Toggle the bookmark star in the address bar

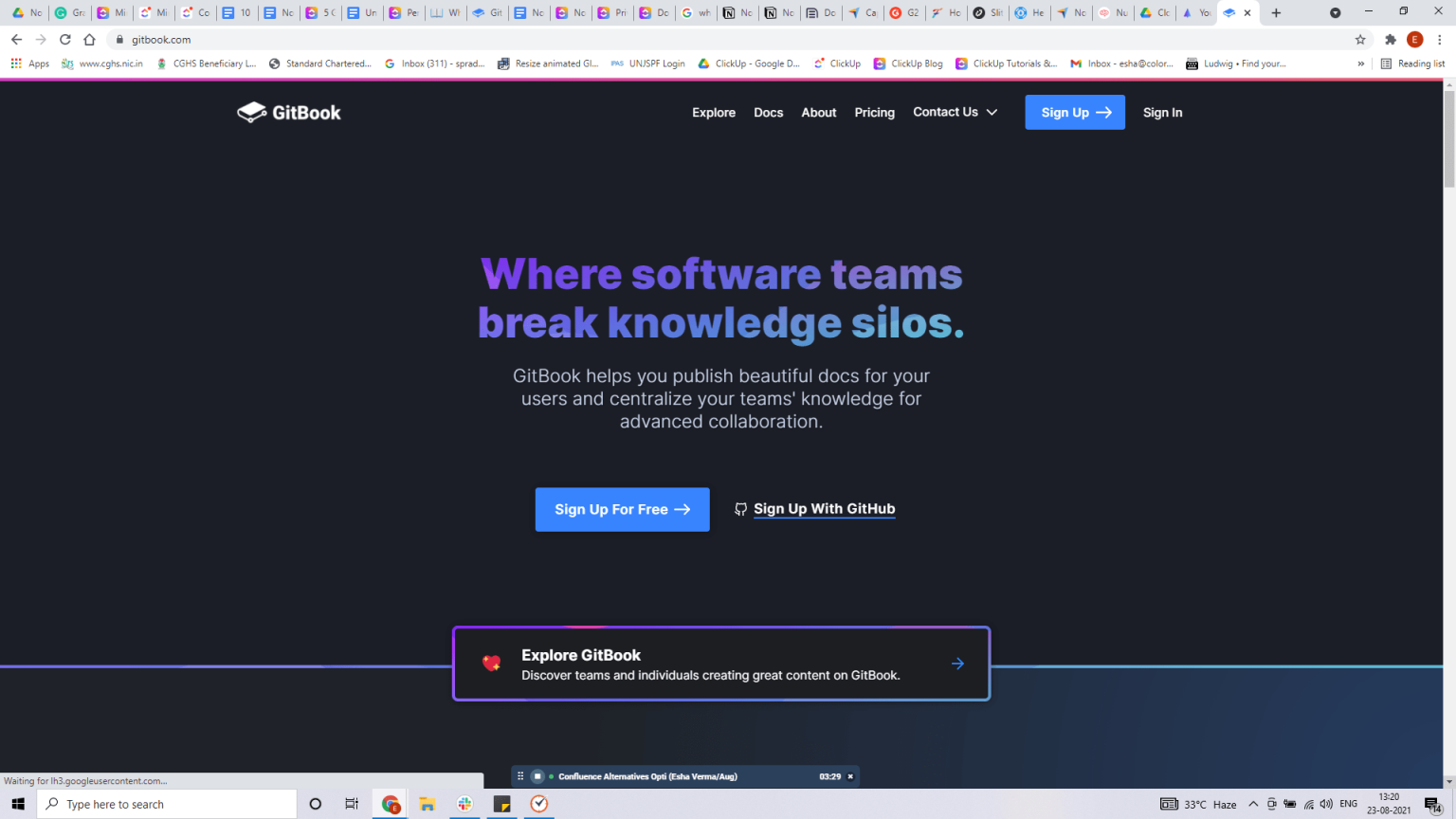pos(1359,40)
